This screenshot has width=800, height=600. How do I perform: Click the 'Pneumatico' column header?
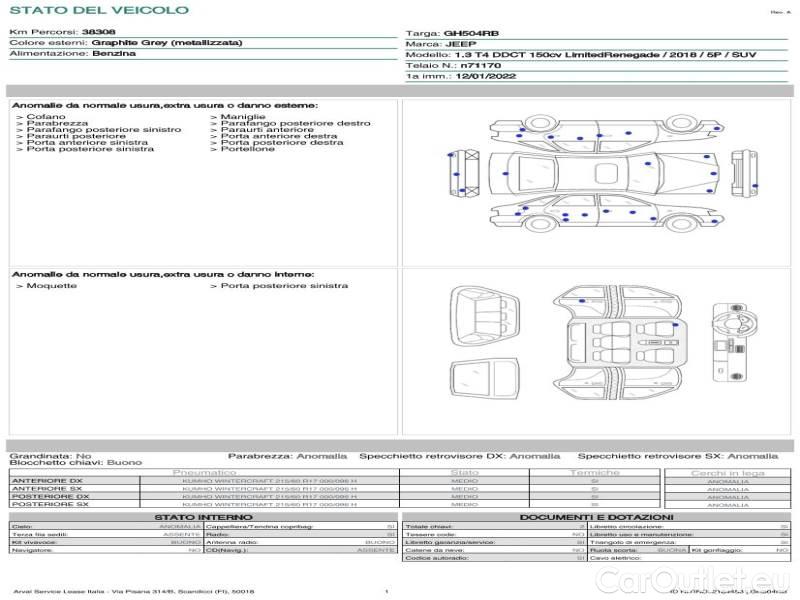(205, 472)
